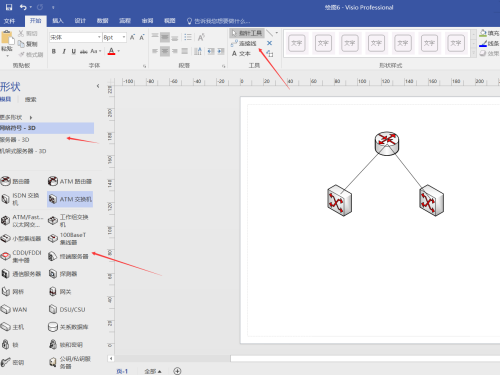Open the red font color button
Screen dimensions: 500x375
(x=111, y=51)
